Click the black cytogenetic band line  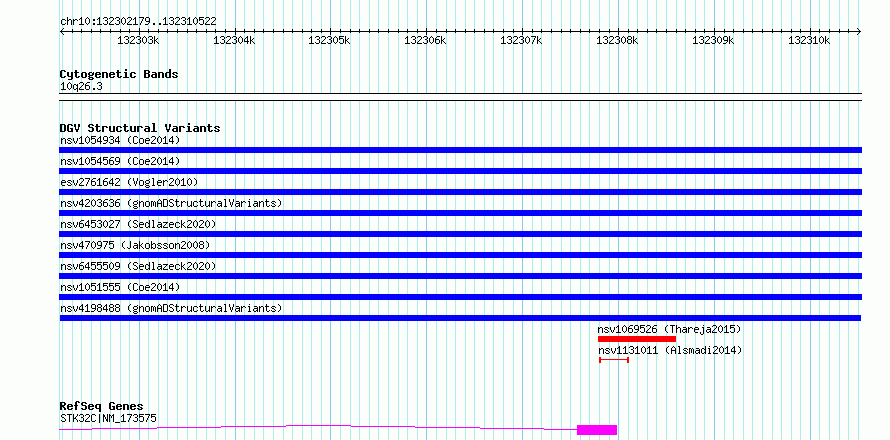pos(460,97)
